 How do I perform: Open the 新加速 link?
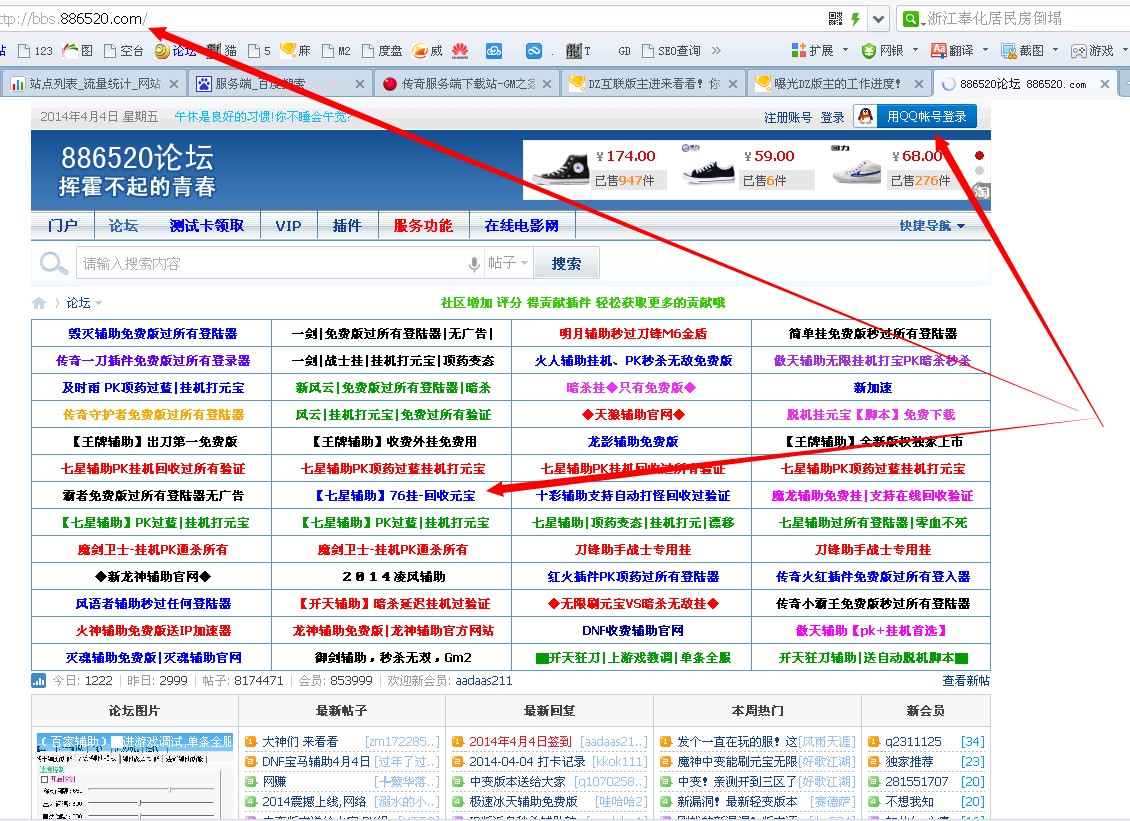click(873, 388)
